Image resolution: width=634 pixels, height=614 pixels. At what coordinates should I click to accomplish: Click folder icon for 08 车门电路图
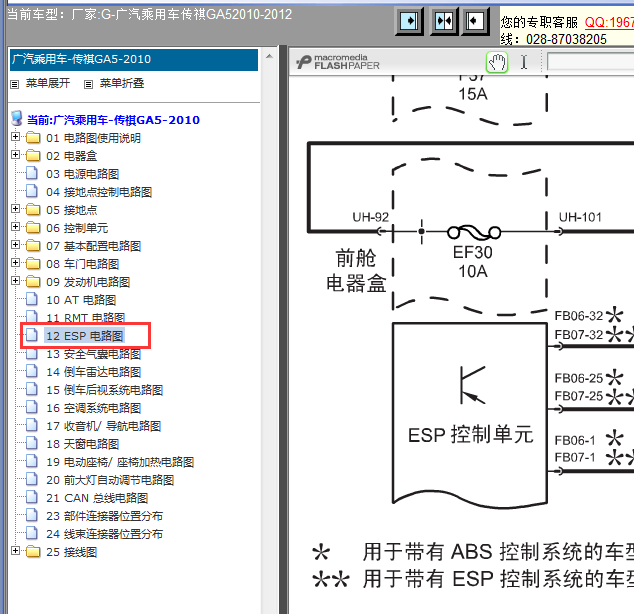33,264
